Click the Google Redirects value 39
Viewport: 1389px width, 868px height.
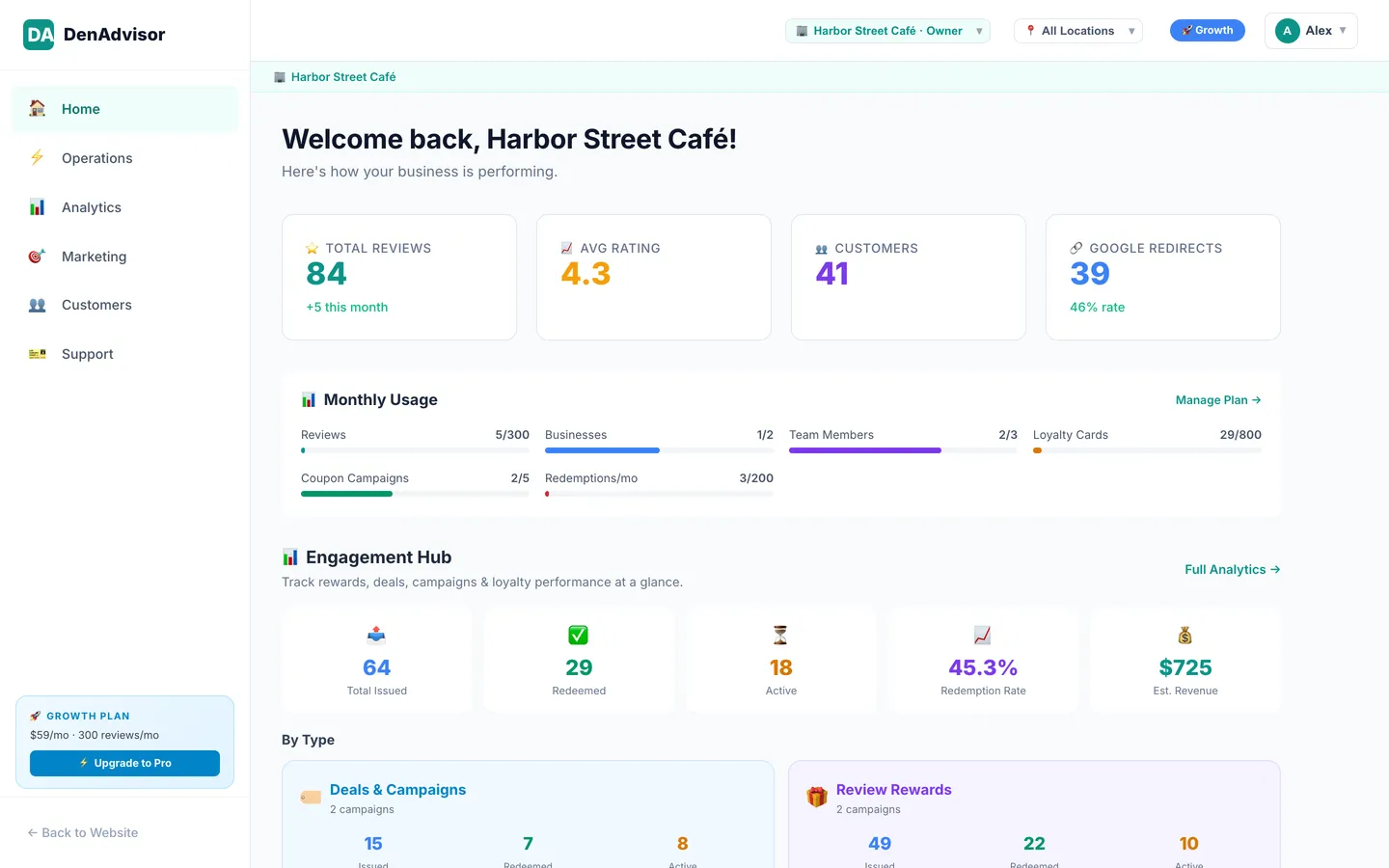pos(1090,274)
